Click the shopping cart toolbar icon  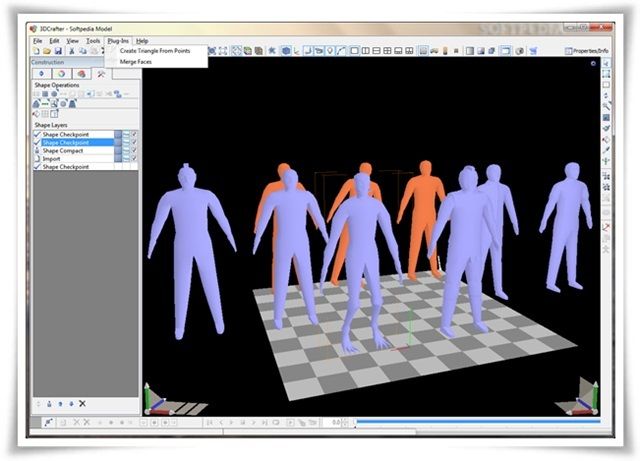pyautogui.click(x=533, y=51)
